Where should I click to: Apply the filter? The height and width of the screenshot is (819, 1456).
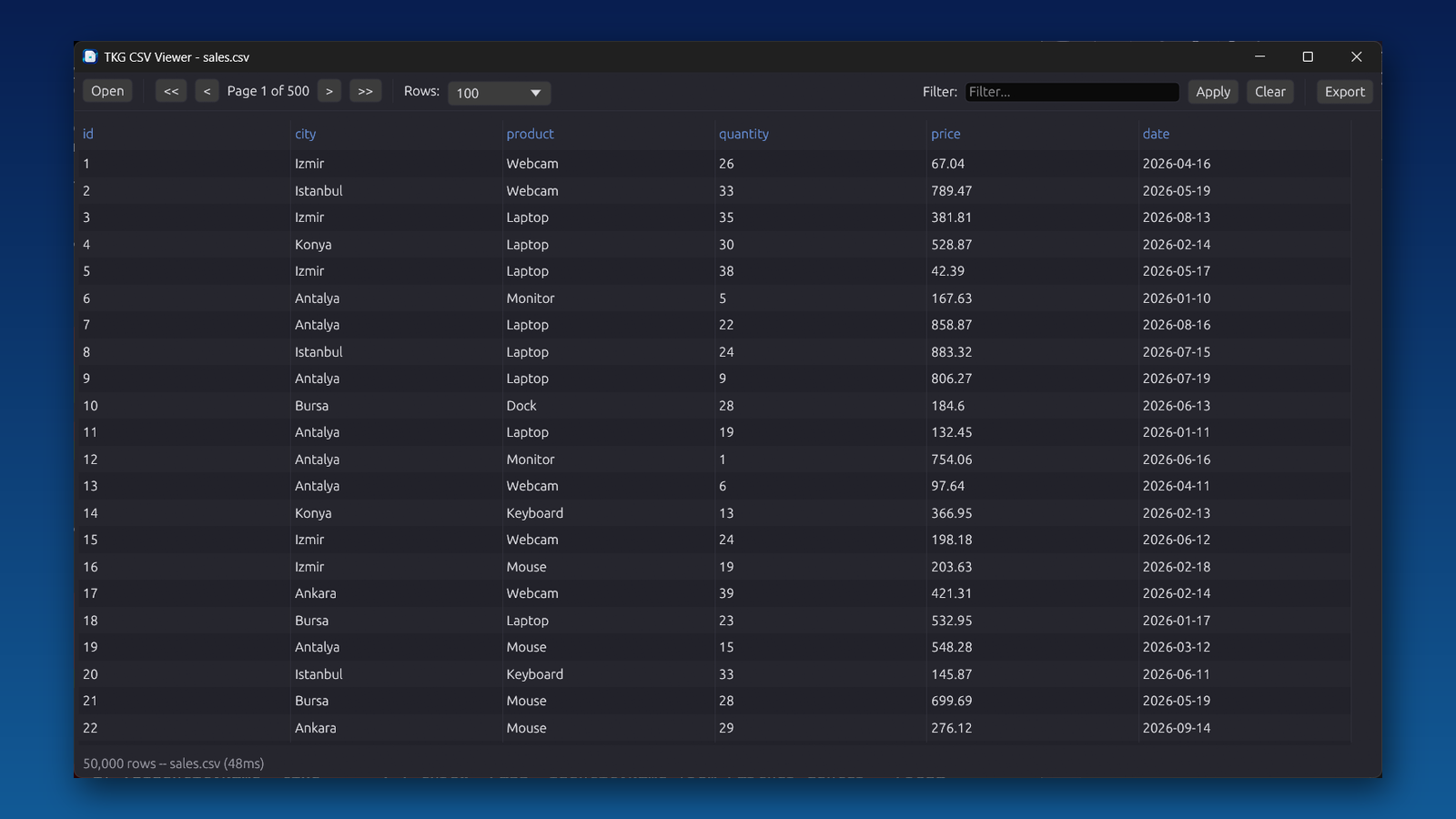(x=1213, y=92)
